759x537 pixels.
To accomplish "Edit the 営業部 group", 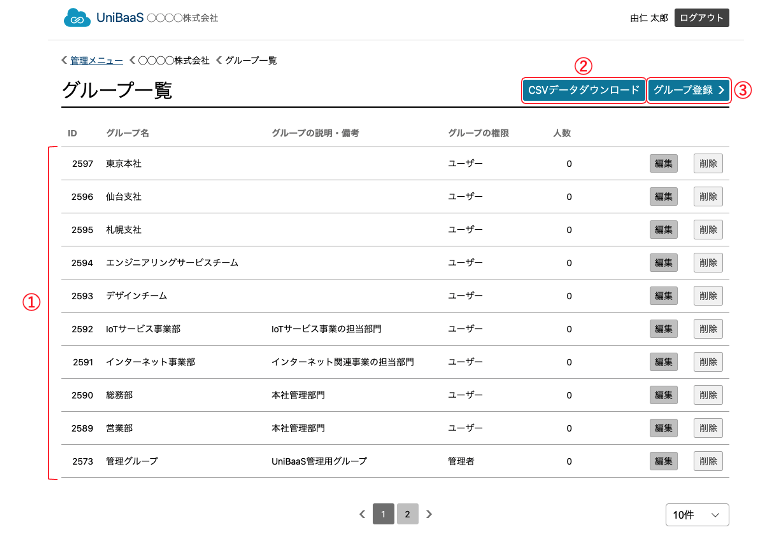I will (664, 428).
